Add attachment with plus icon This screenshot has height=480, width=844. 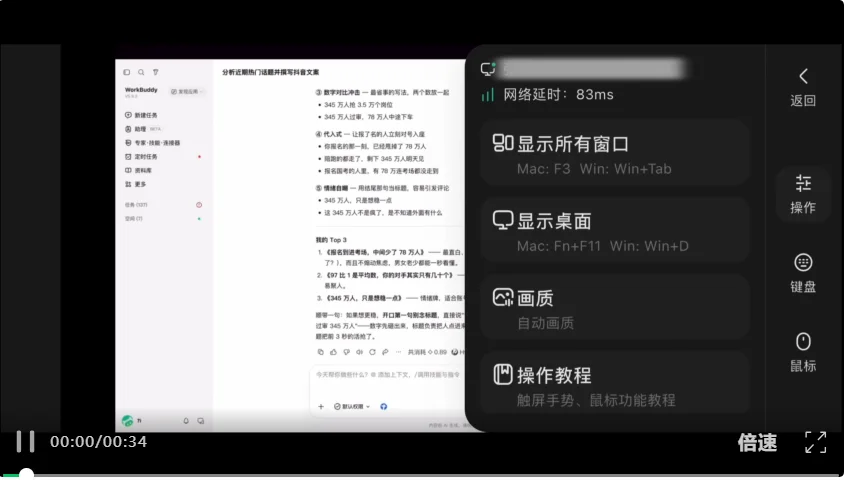pyautogui.click(x=321, y=406)
